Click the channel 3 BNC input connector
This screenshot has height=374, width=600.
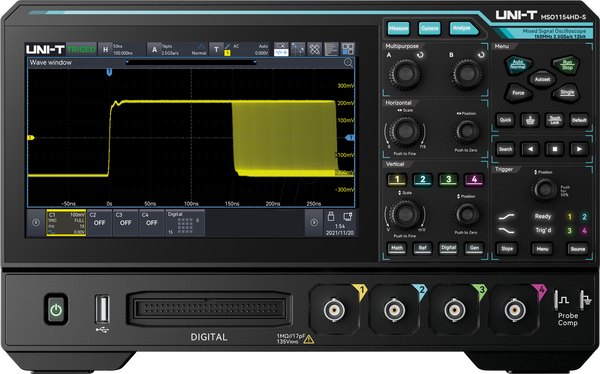[x=454, y=310]
